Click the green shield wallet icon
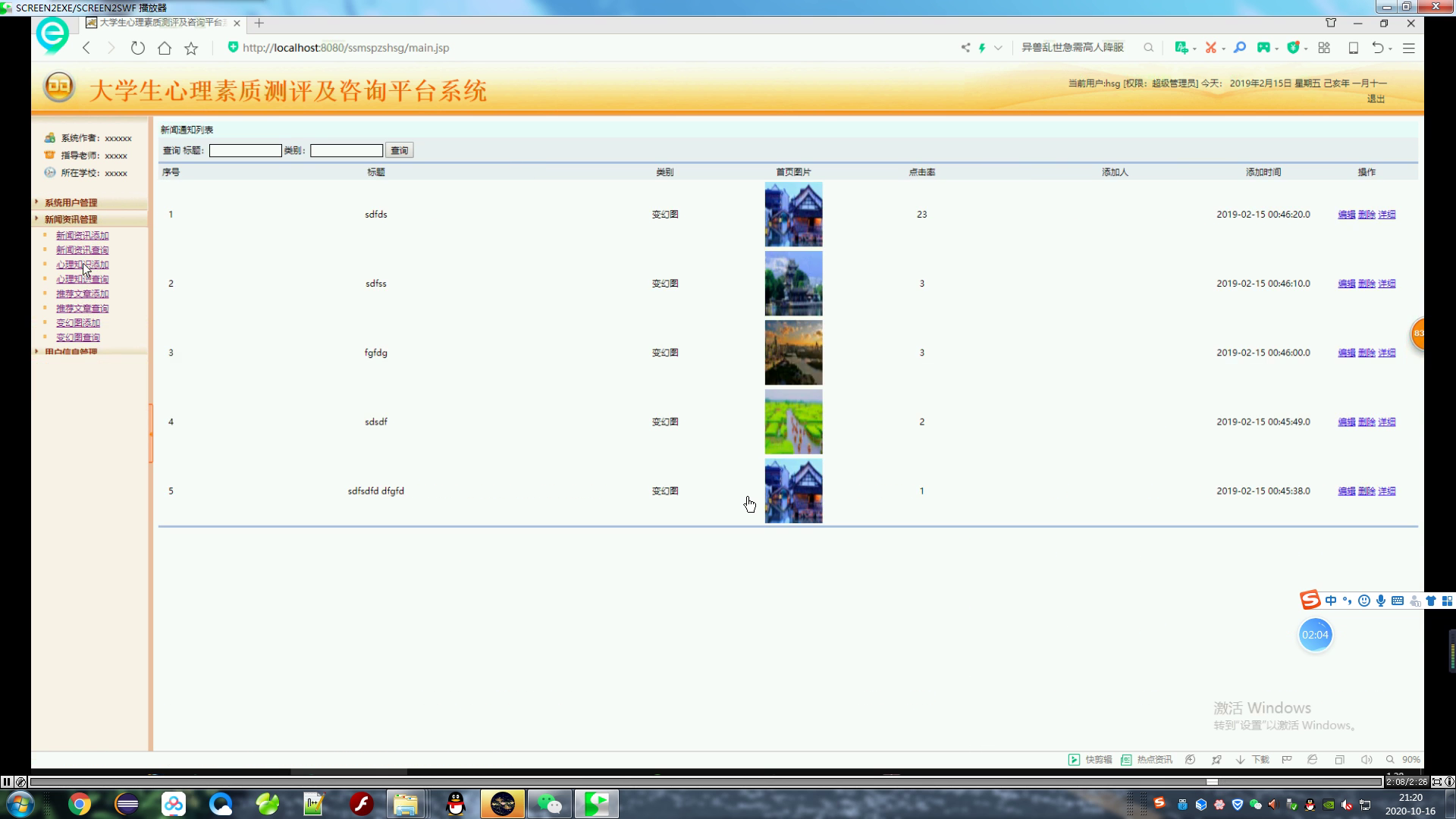The image size is (1456, 819). click(x=1294, y=48)
